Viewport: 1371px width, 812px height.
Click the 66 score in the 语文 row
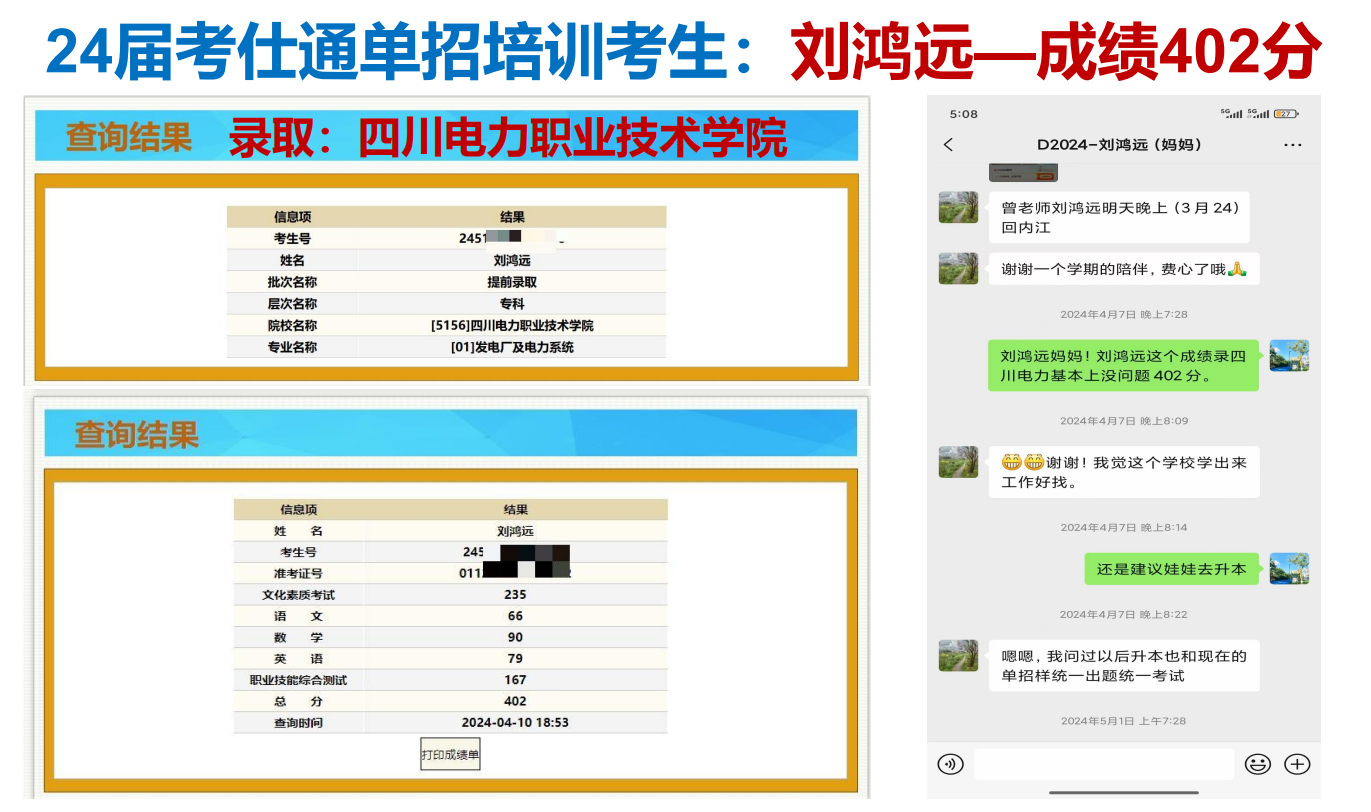515,616
